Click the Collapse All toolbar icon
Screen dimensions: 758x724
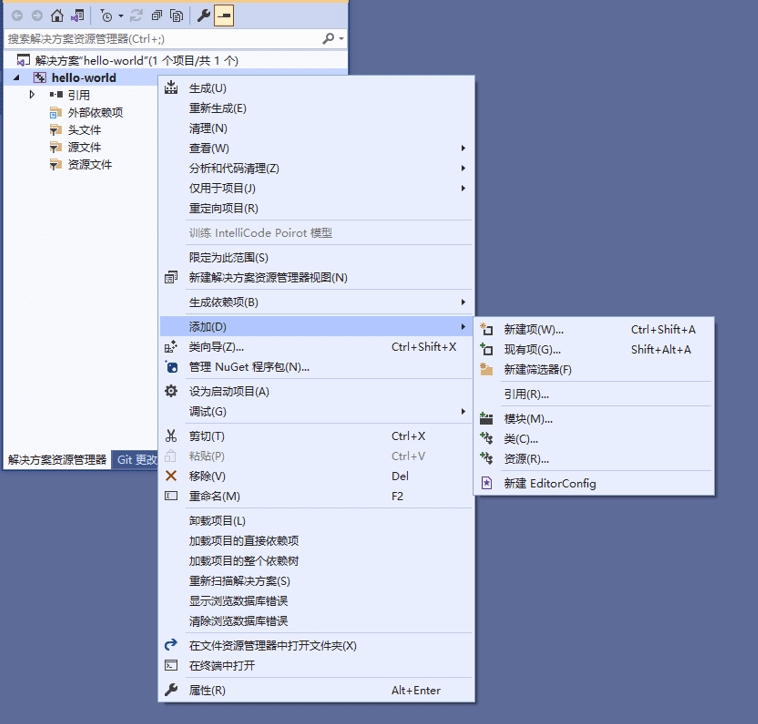[157, 16]
